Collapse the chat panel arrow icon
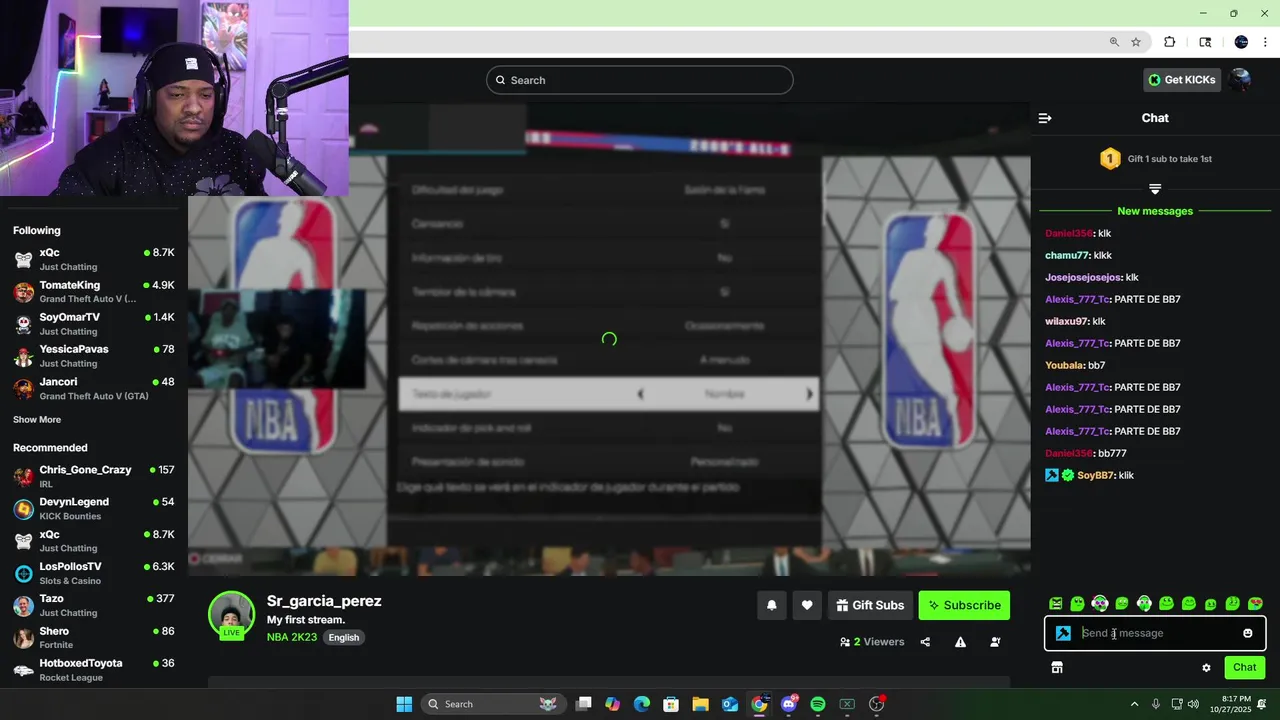Viewport: 1280px width, 720px height. click(x=1045, y=118)
